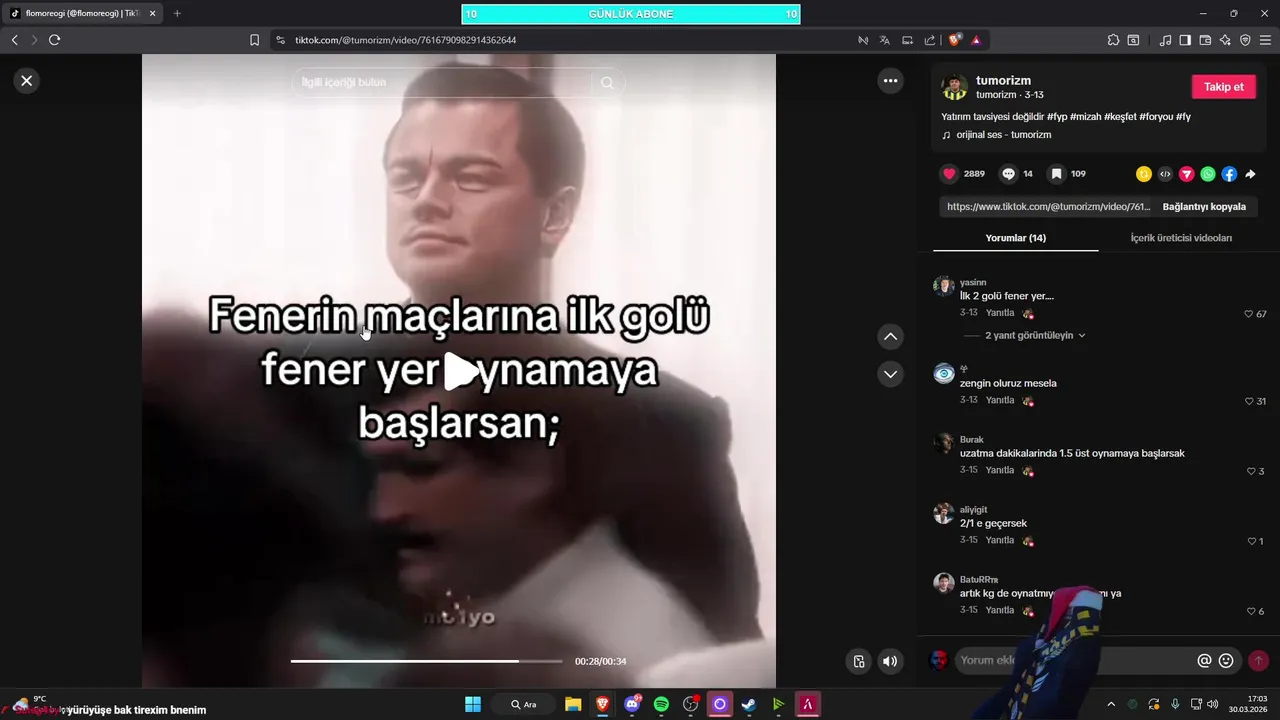Reply to yasinn's comment via Yanıtla
Image resolution: width=1280 pixels, height=720 pixels.
click(x=1000, y=313)
